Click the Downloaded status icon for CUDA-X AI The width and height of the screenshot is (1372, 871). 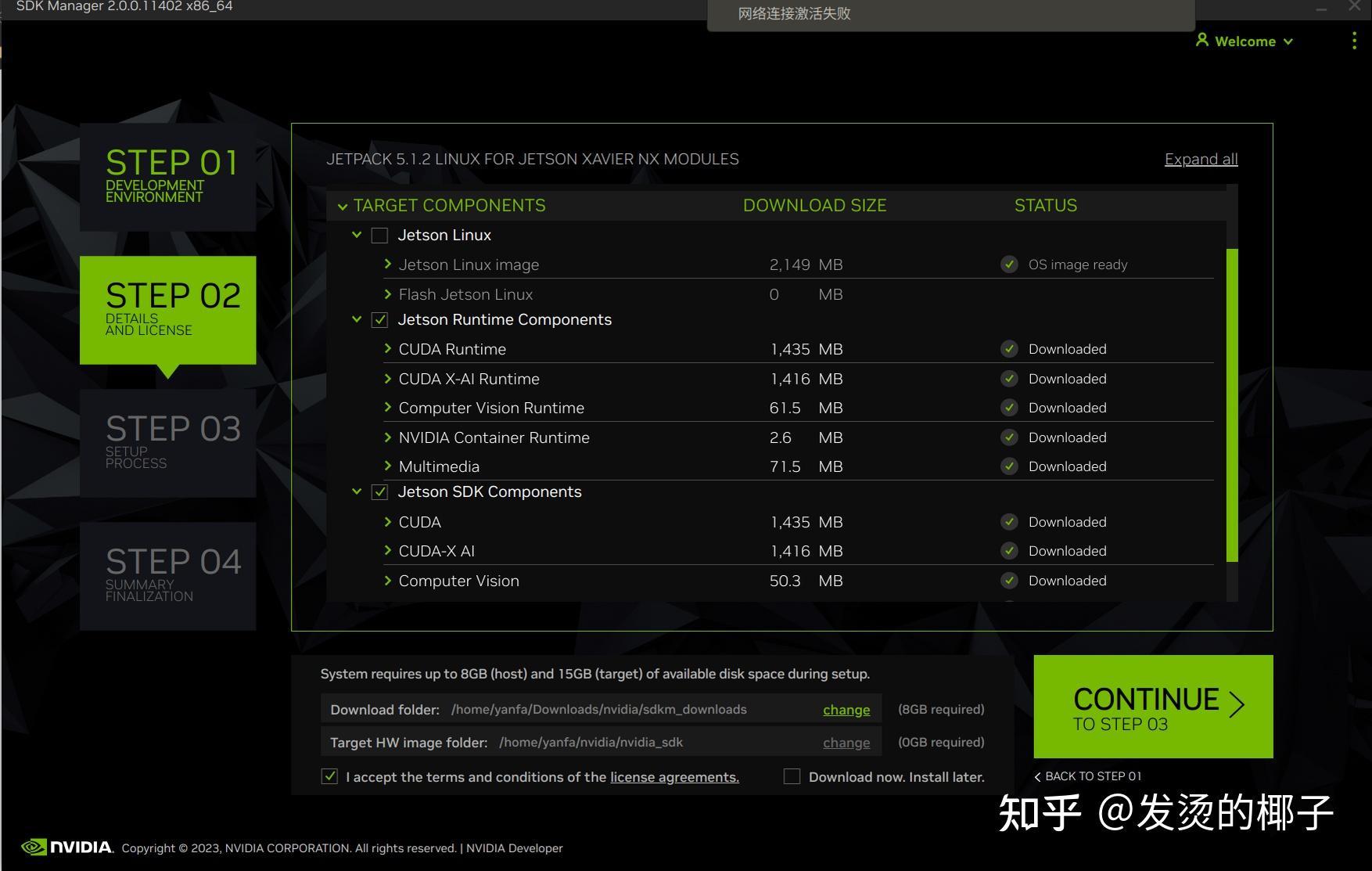tap(1009, 551)
